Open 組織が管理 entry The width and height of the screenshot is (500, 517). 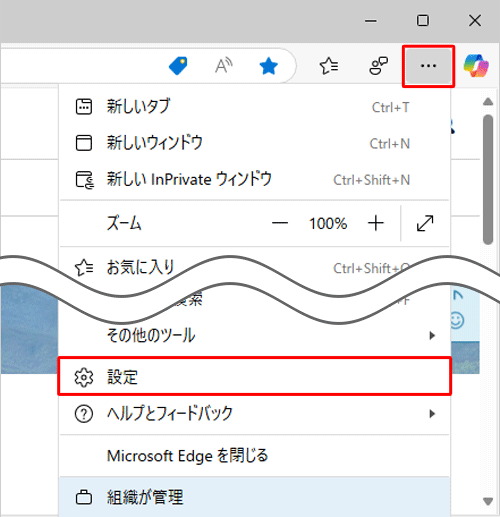click(255, 497)
